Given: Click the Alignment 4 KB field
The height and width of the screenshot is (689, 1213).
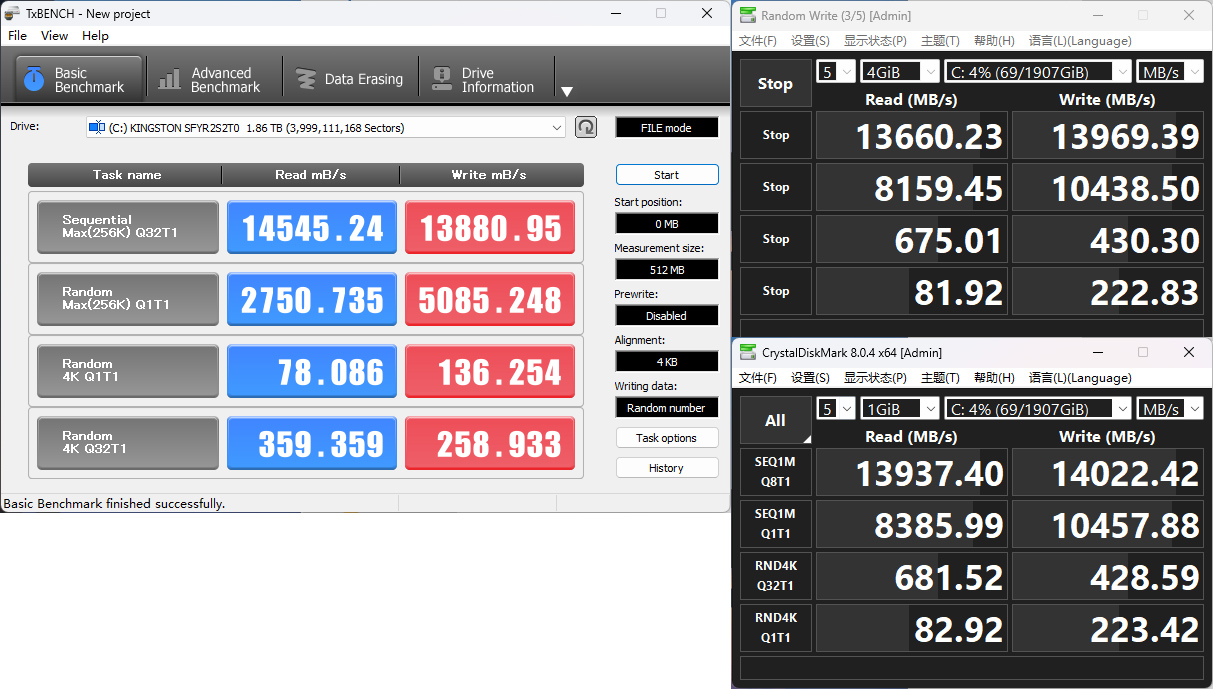Looking at the screenshot, I should 666,362.
